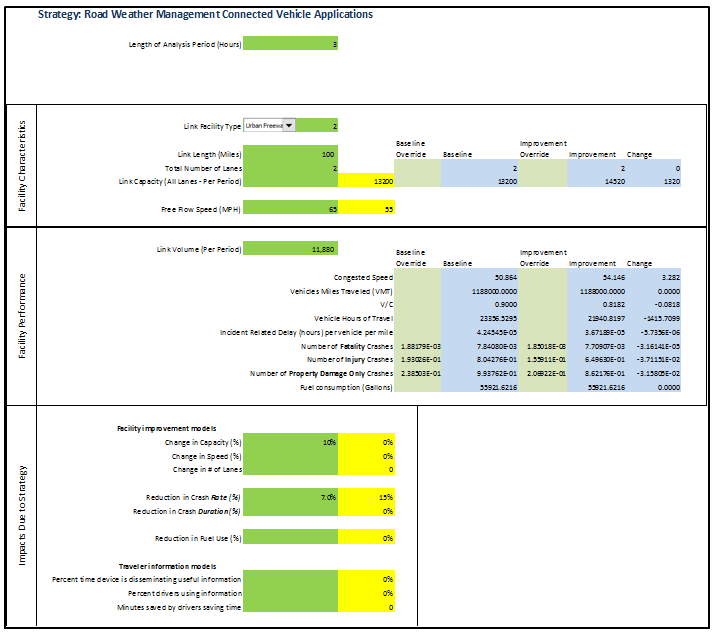Select the Percent drivers using information green cell
Viewport: 713px width, 634px height.
[x=290, y=593]
